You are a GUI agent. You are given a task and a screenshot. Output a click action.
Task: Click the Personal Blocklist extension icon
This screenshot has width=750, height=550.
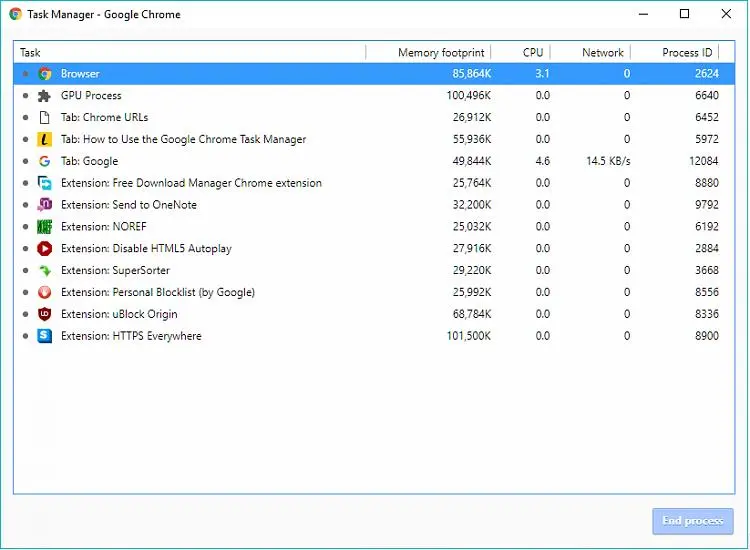44,292
